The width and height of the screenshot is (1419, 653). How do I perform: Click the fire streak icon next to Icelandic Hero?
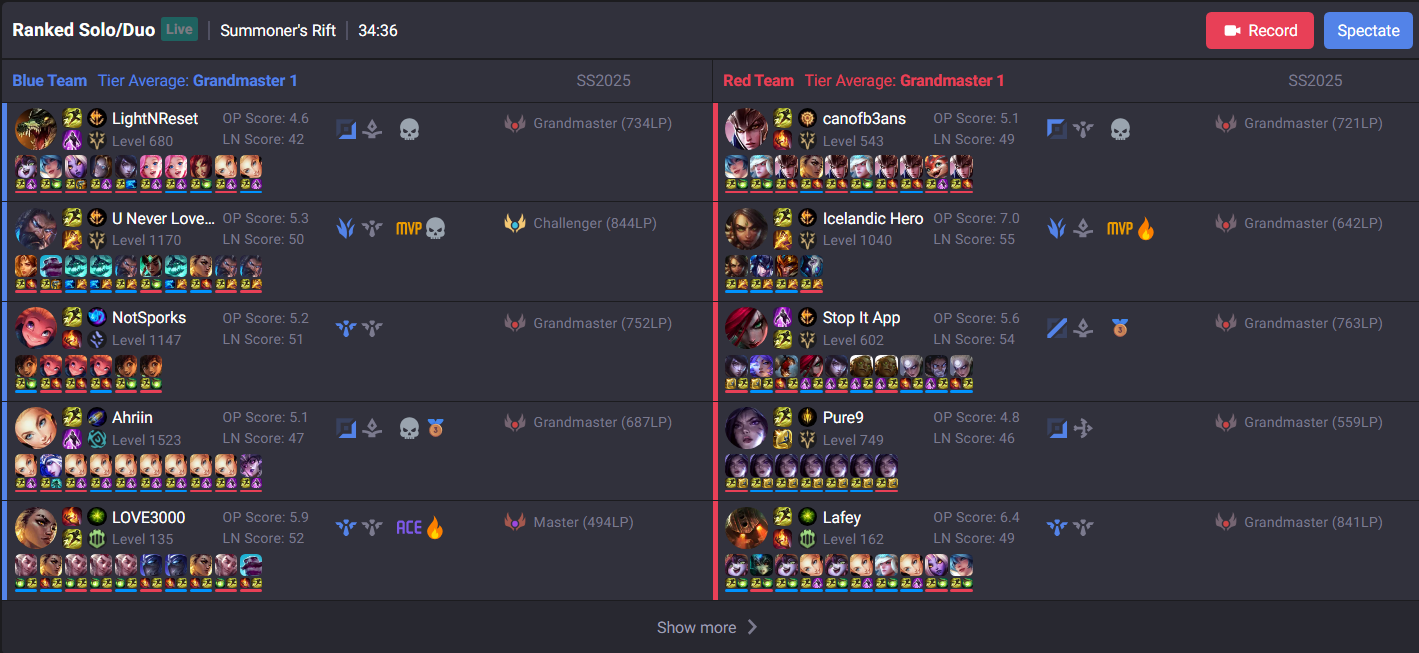click(x=1146, y=229)
